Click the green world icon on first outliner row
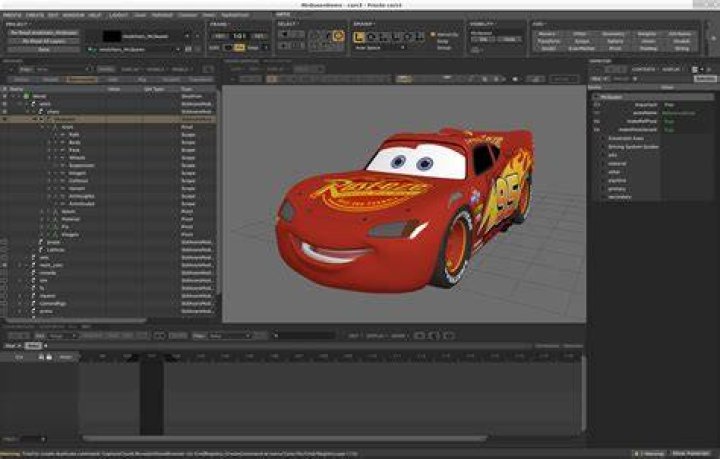Screen dimensions: 720x459 coord(26,96)
